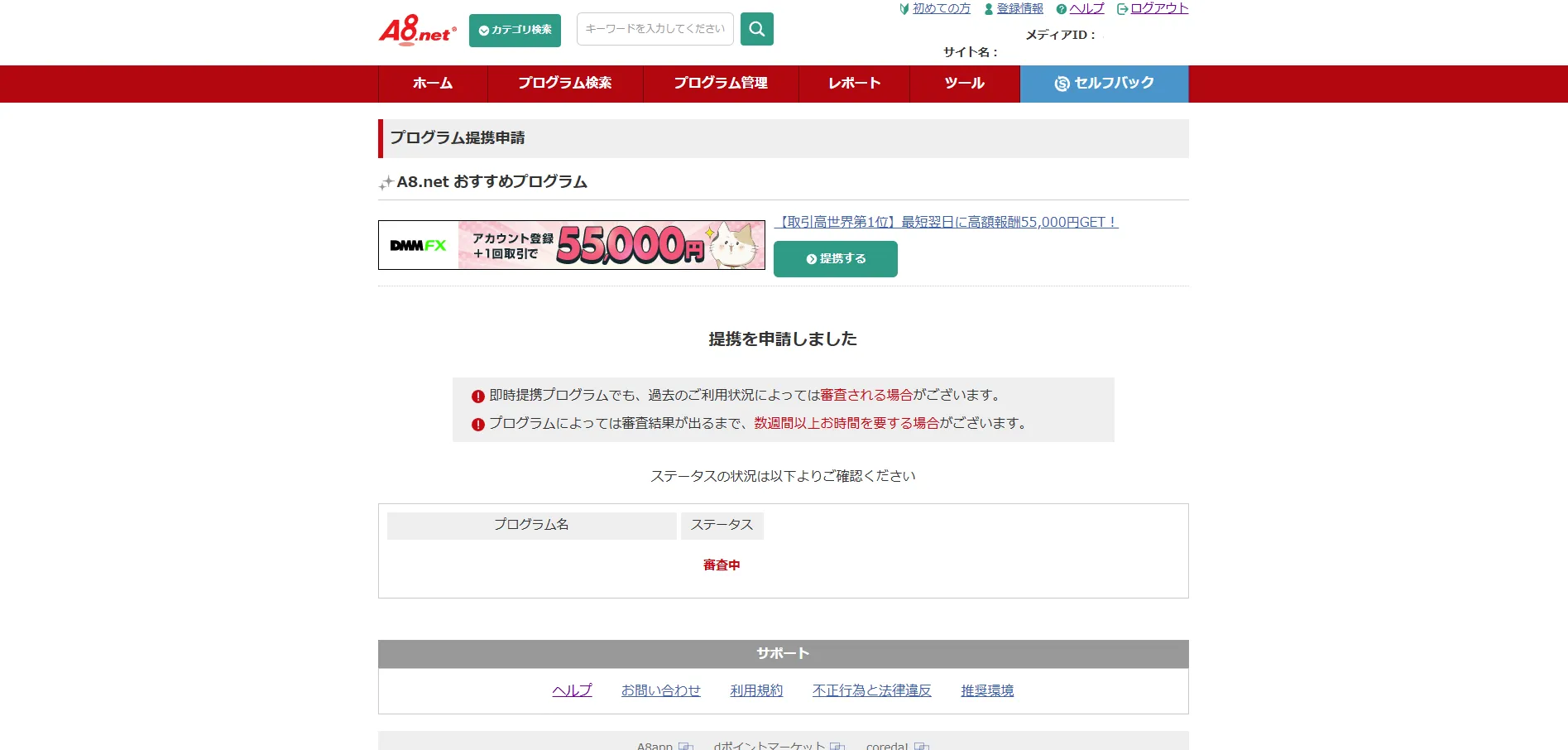Click the ステータス column header
Viewport: 1568px width, 750px height.
722,525
